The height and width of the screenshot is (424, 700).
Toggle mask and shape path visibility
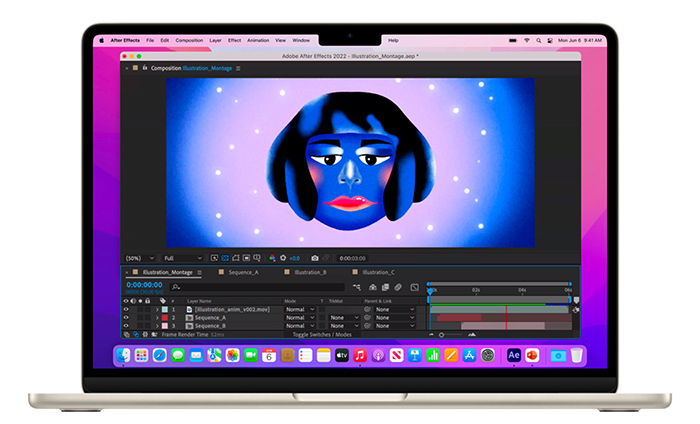pyautogui.click(x=236, y=258)
